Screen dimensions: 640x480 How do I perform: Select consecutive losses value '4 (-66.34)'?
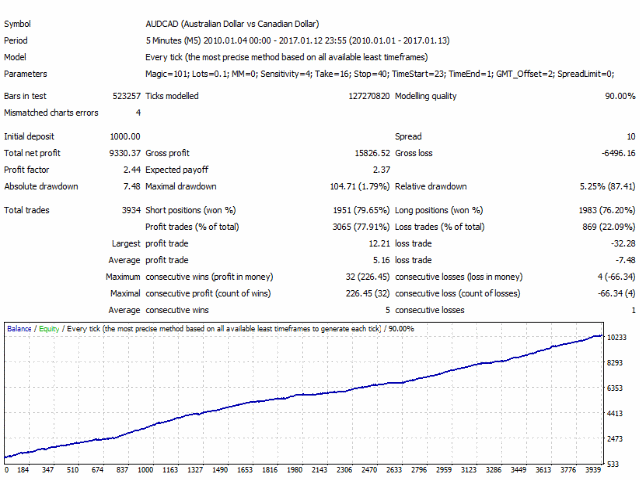[616, 277]
